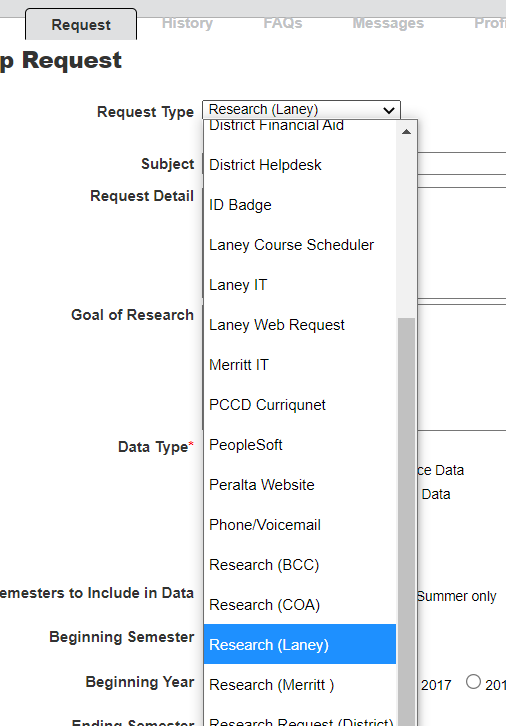Select Laney Course Scheduler option
Screen dimensions: 506x726
(x=300, y=245)
